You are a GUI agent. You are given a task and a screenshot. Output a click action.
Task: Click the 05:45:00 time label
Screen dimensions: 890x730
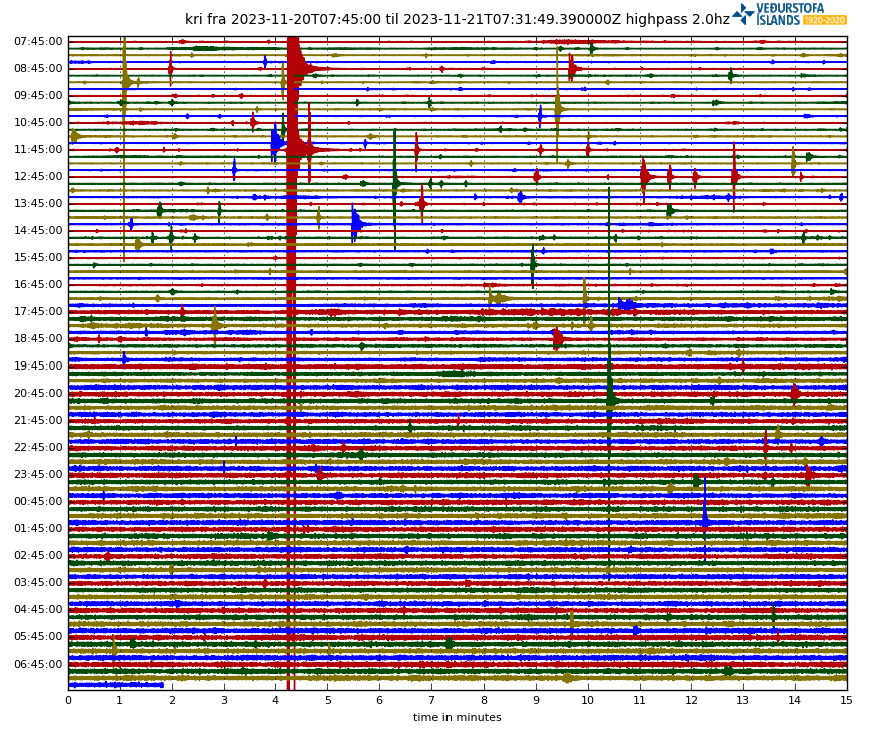39,636
